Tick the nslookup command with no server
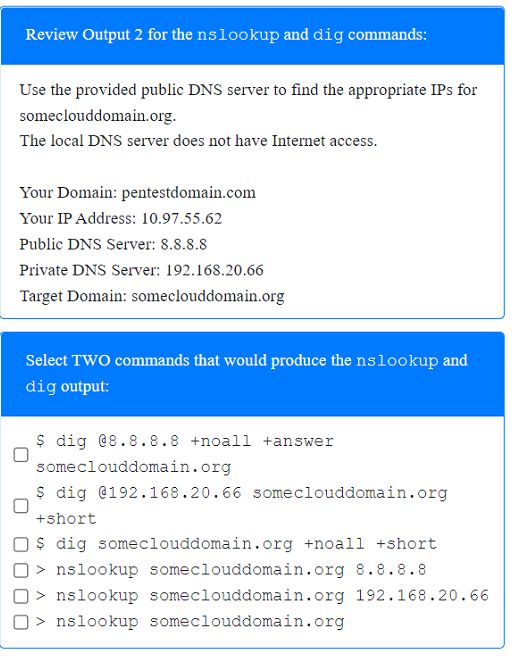The width and height of the screenshot is (521, 670). tap(21, 622)
